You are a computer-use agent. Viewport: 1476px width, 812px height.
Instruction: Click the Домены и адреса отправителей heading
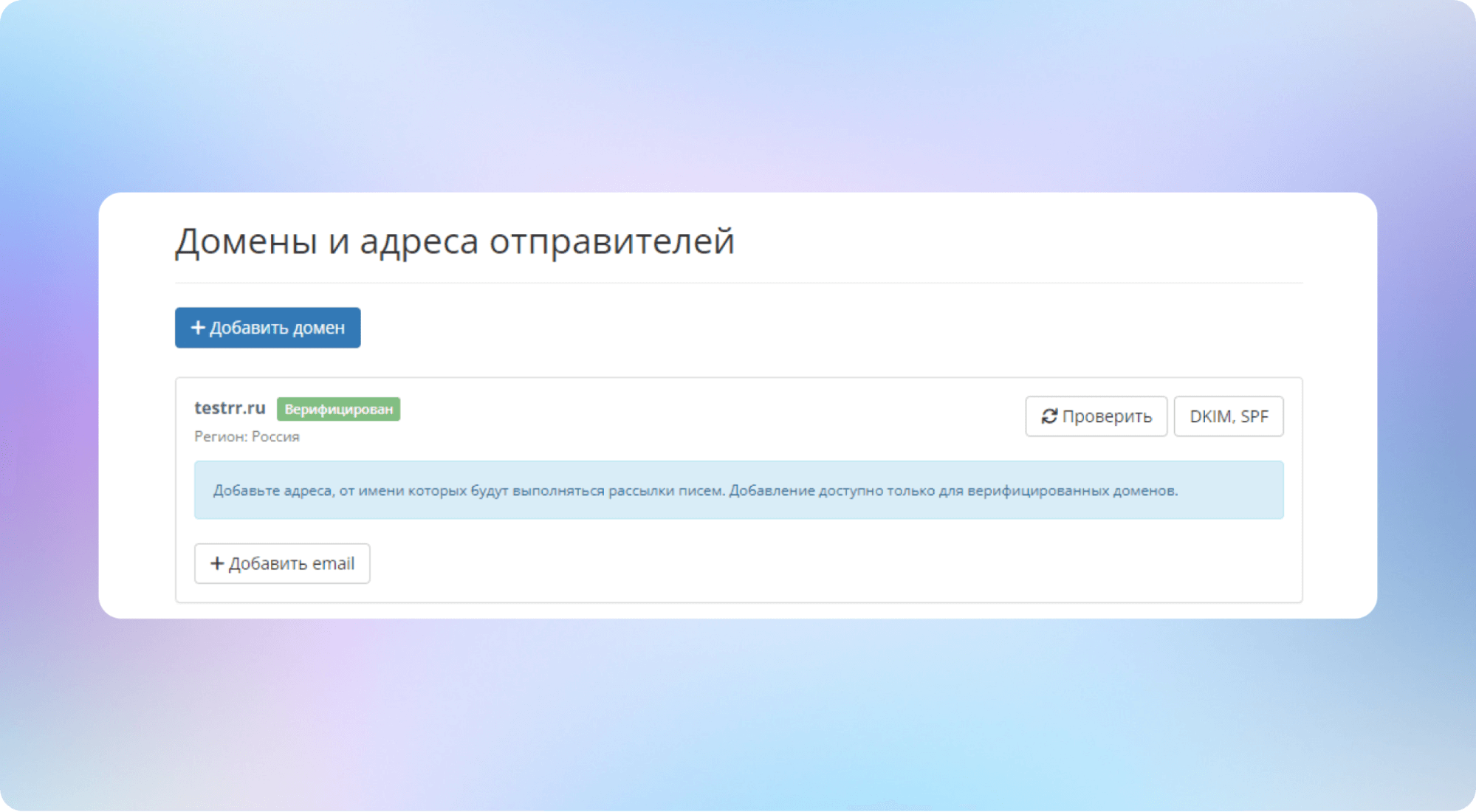point(454,241)
